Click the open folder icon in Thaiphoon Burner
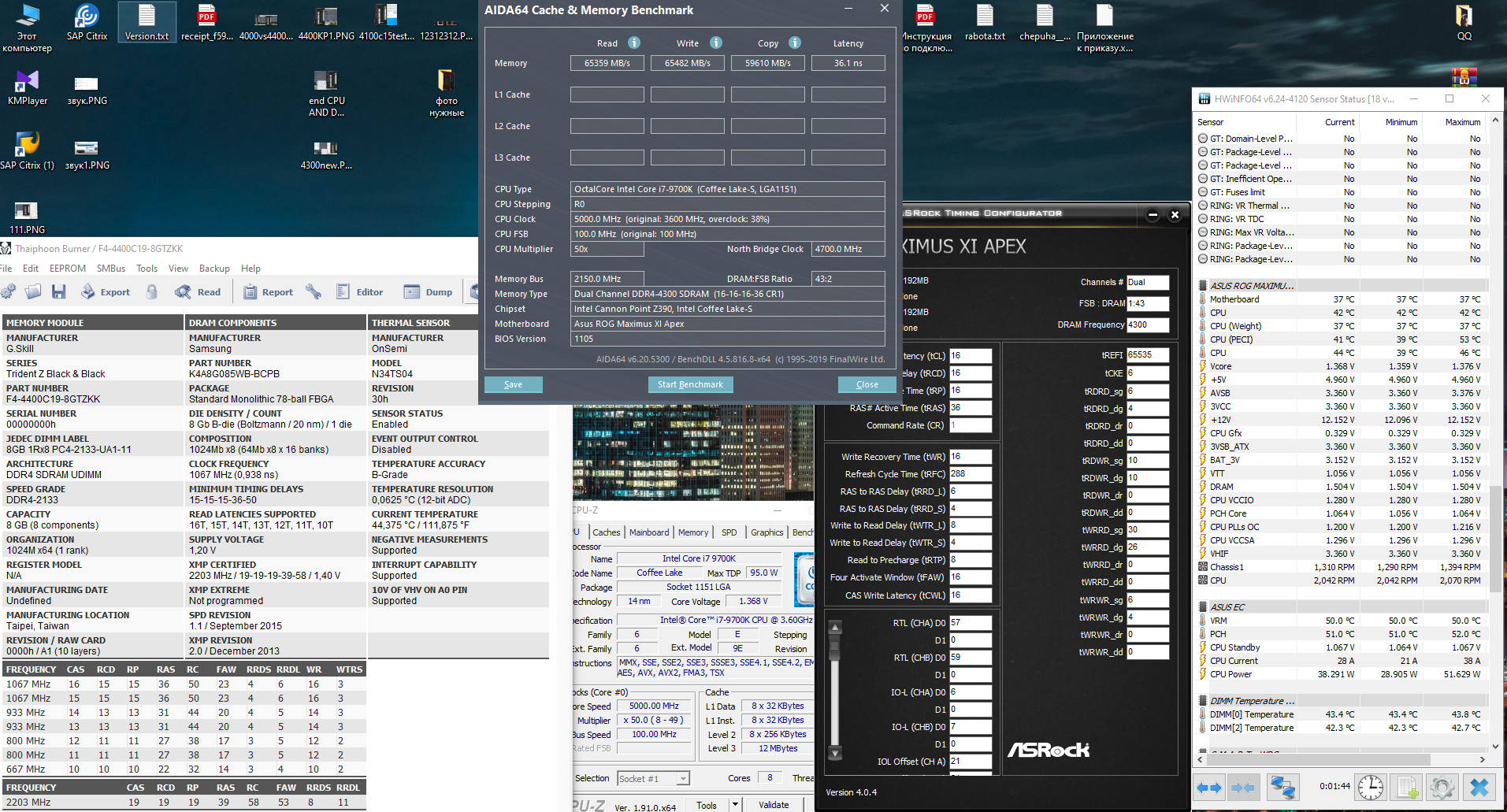 [33, 292]
